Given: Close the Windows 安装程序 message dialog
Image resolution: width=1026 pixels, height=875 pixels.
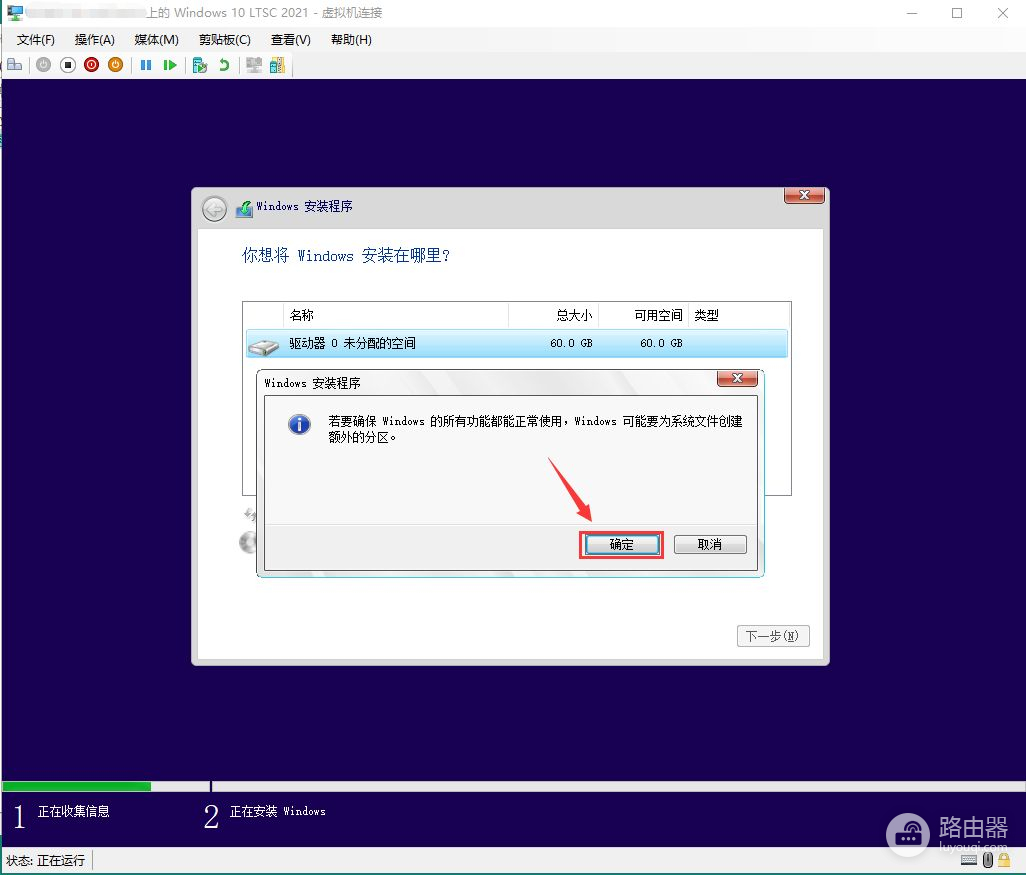Looking at the screenshot, I should 737,379.
